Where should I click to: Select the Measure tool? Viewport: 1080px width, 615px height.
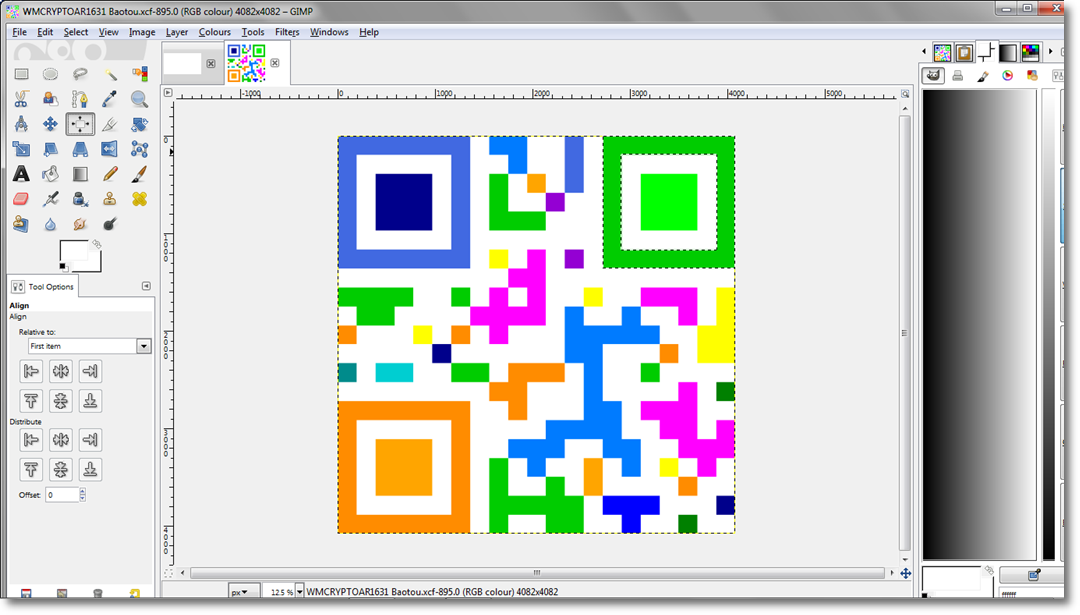point(21,124)
